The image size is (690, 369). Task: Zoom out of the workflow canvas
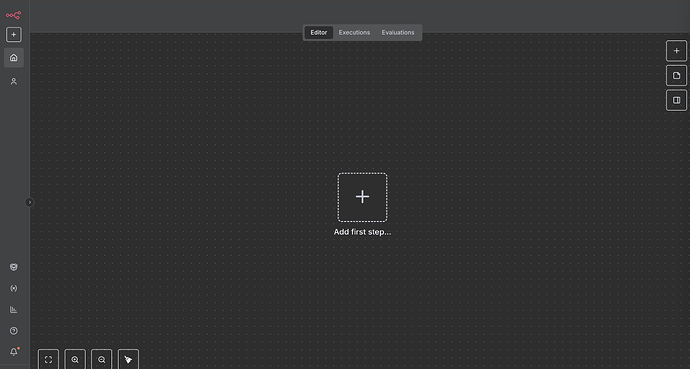click(x=102, y=359)
